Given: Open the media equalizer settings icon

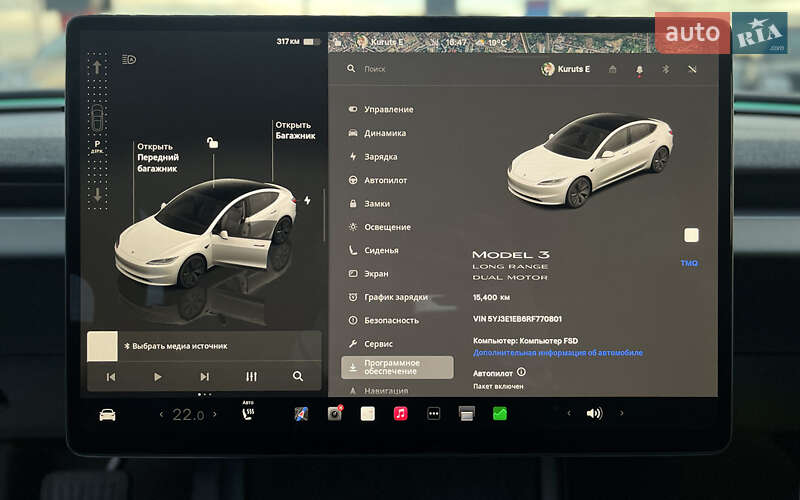Looking at the screenshot, I should pyautogui.click(x=252, y=377).
